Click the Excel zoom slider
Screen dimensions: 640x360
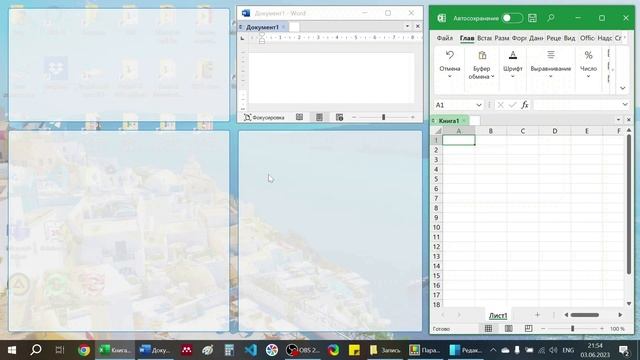pos(573,329)
